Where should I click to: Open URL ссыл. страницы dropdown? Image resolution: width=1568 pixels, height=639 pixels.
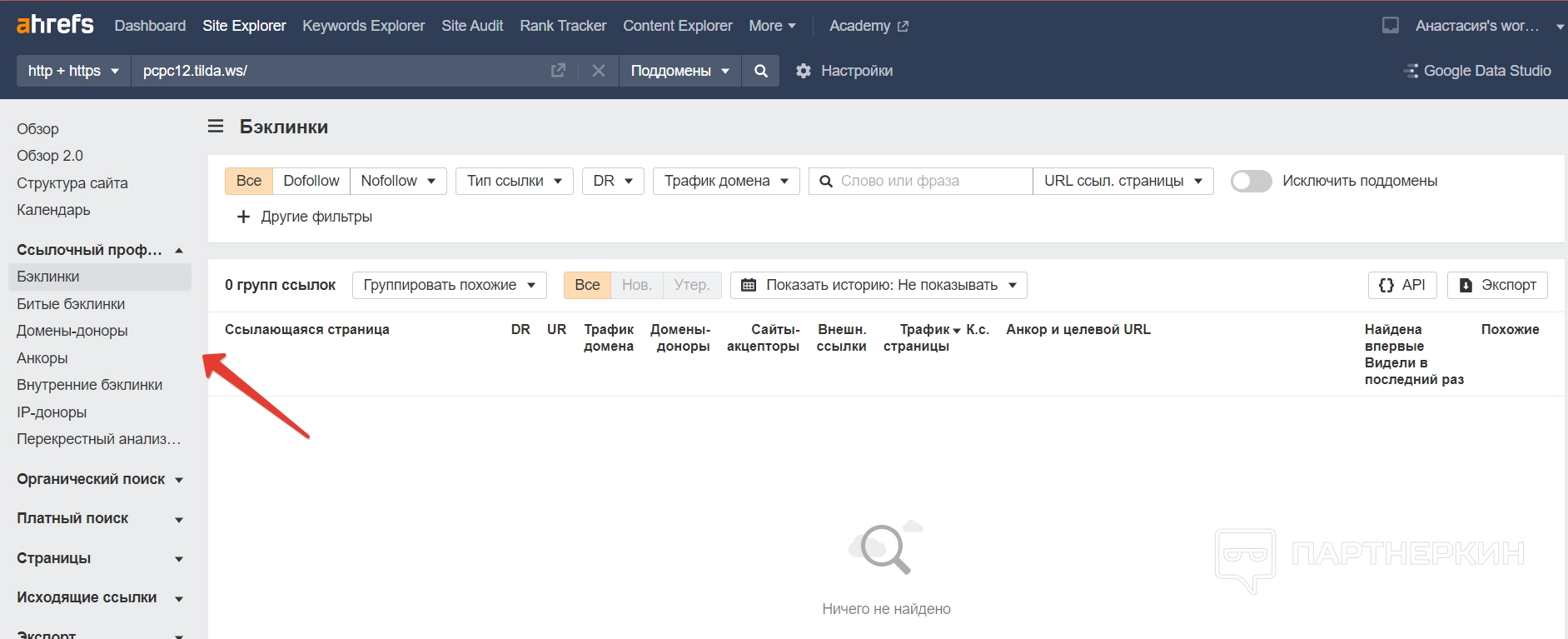pyautogui.click(x=1123, y=181)
